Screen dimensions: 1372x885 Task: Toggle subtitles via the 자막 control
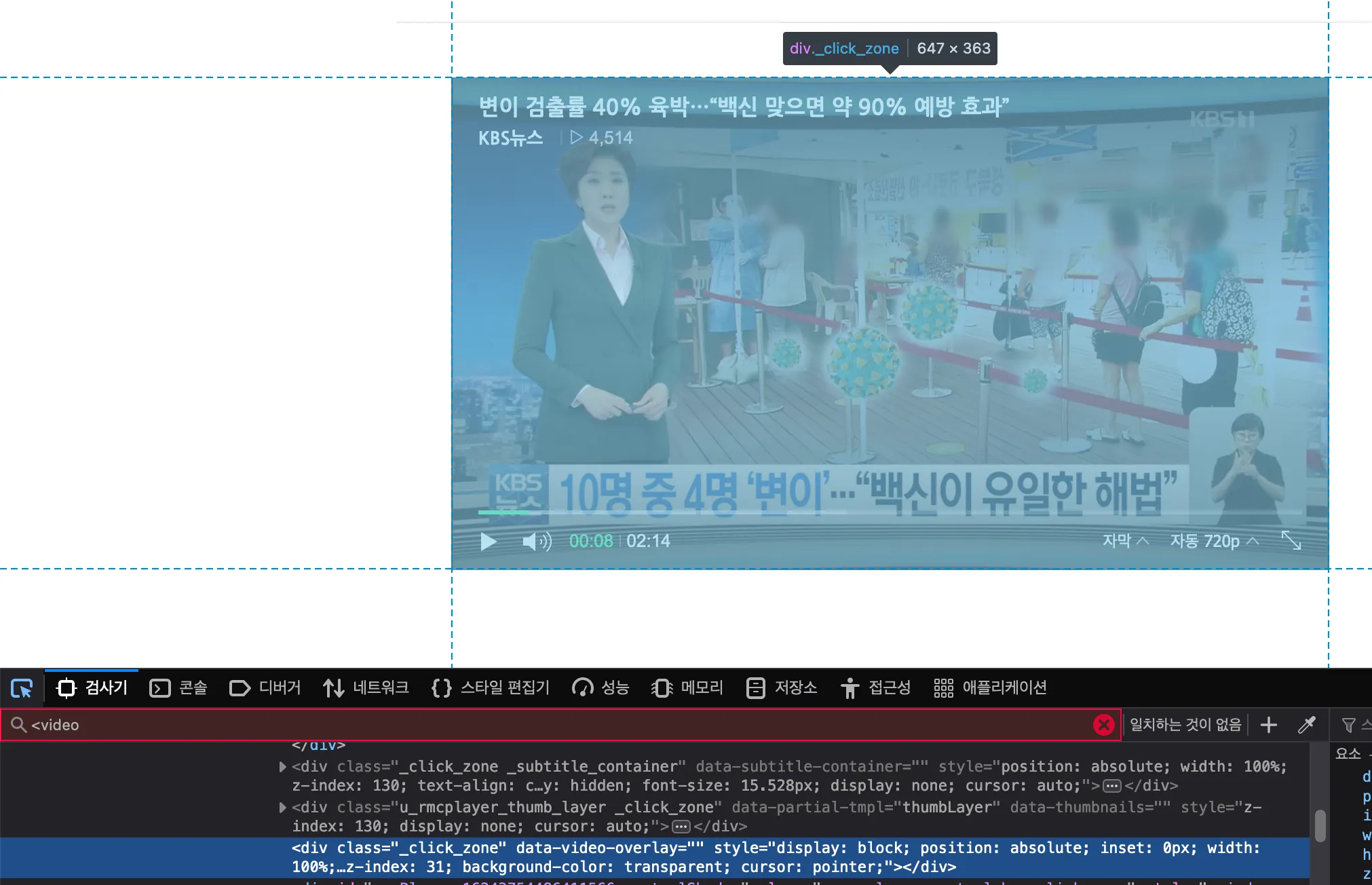tap(1124, 541)
